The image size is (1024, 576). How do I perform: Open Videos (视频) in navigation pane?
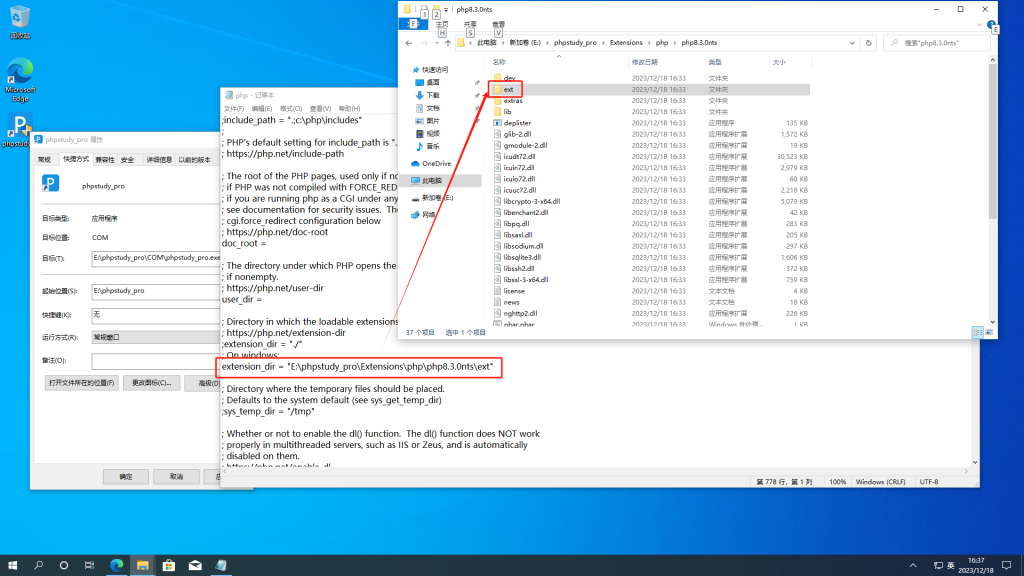433,133
